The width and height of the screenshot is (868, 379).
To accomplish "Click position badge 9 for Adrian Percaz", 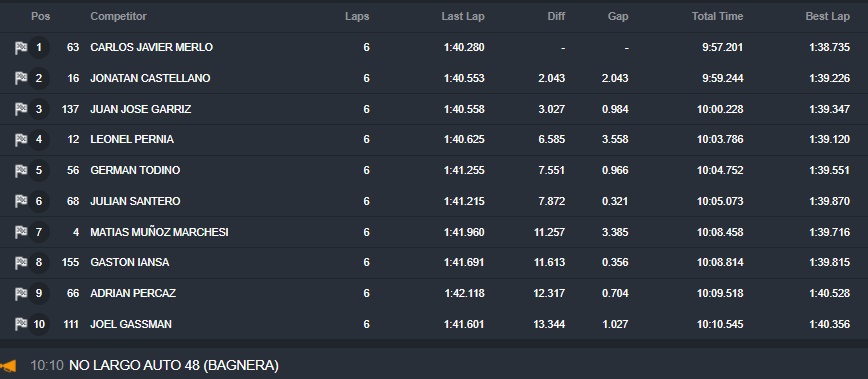I will [x=39, y=293].
